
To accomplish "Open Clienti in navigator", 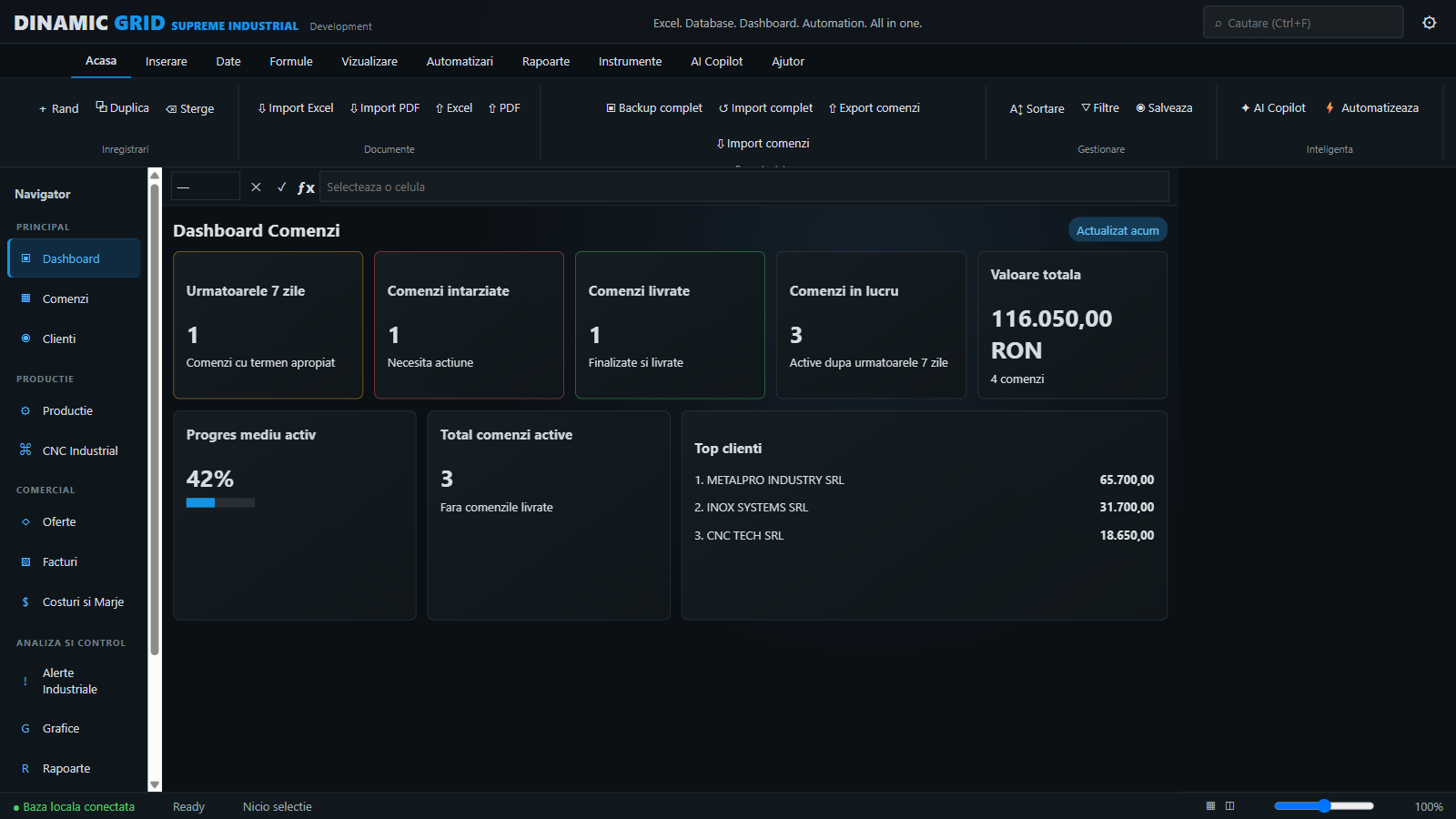I will pyautogui.click(x=74, y=339).
